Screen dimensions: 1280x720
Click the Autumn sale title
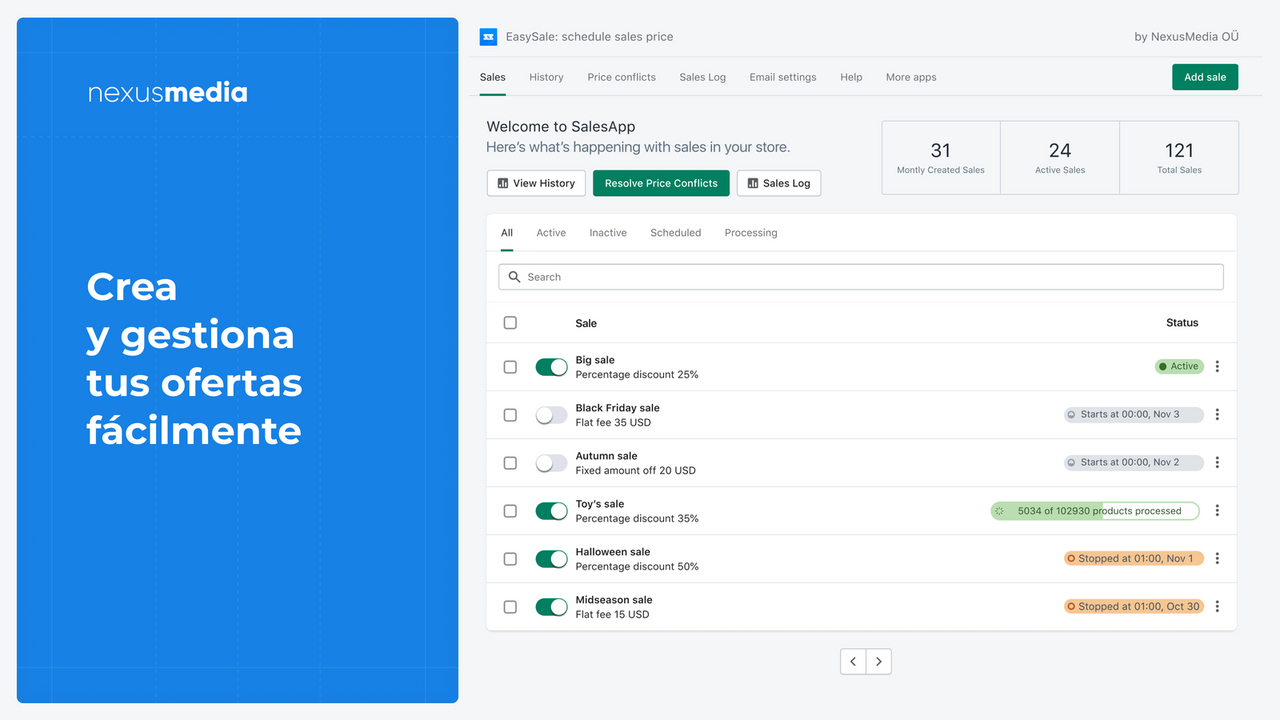pyautogui.click(x=607, y=456)
